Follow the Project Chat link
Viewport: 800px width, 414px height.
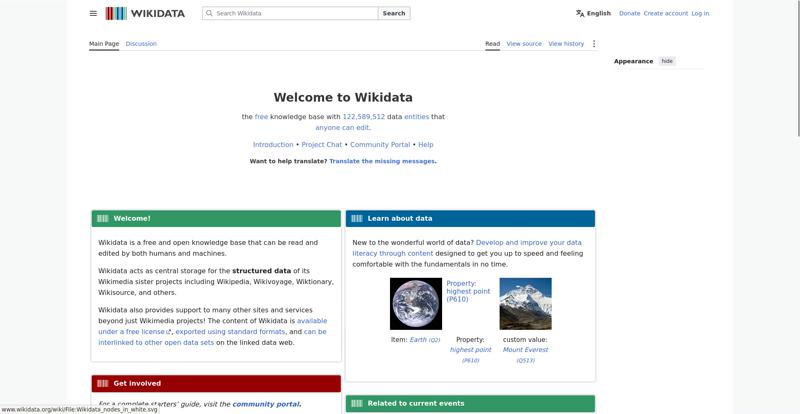click(321, 144)
